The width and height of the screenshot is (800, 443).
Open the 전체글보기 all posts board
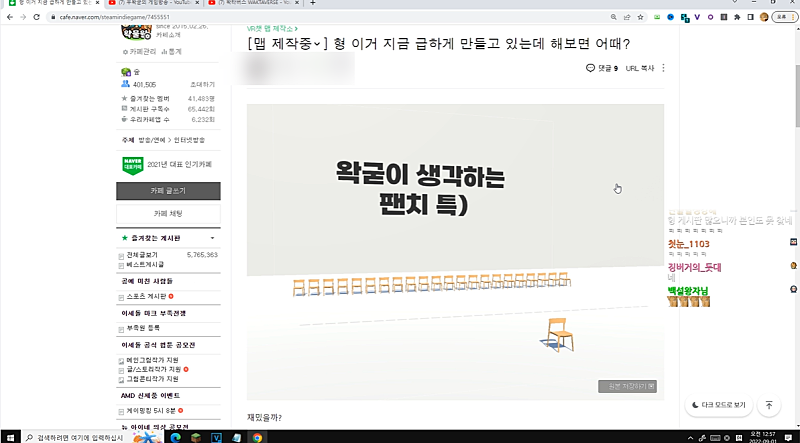click(146, 255)
